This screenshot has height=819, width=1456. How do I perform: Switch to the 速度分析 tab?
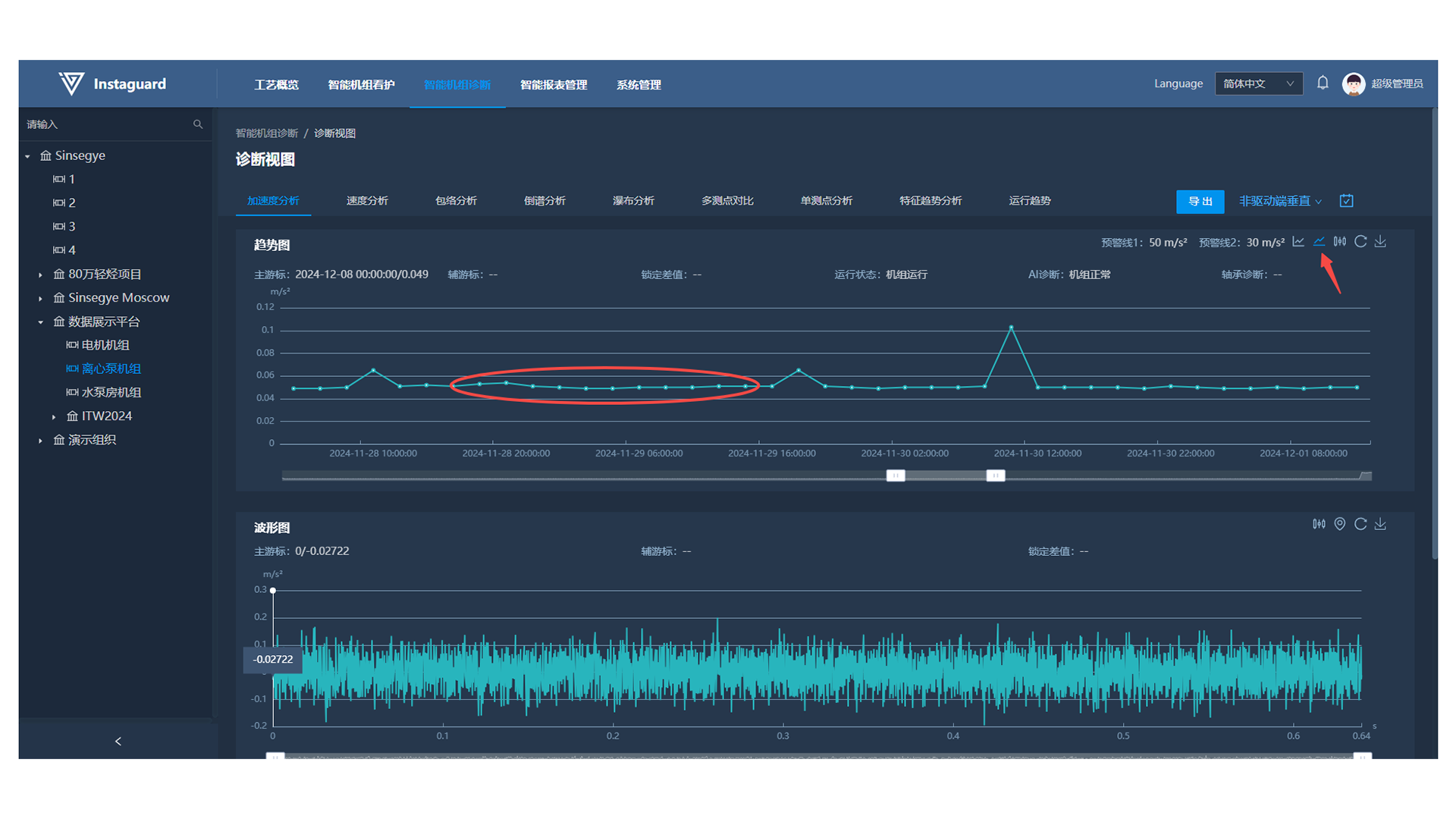[367, 200]
